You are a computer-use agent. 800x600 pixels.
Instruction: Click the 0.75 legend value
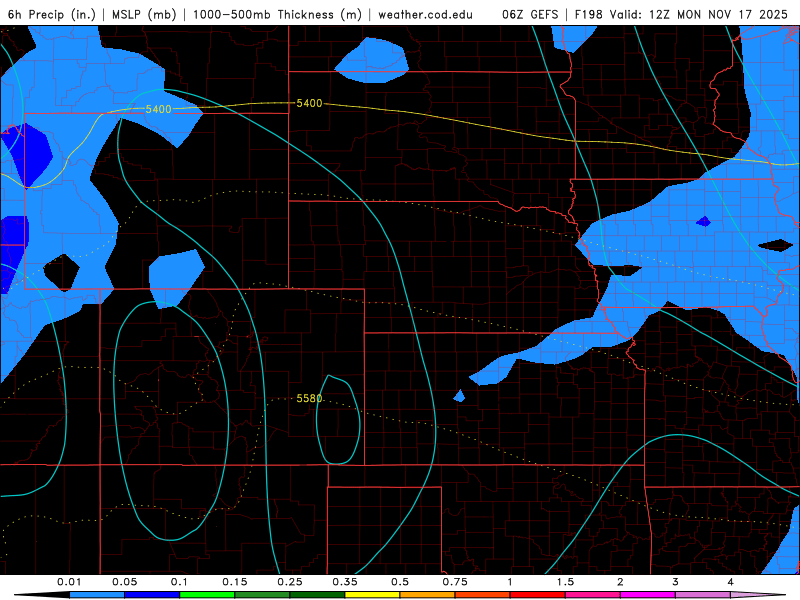coord(455,582)
